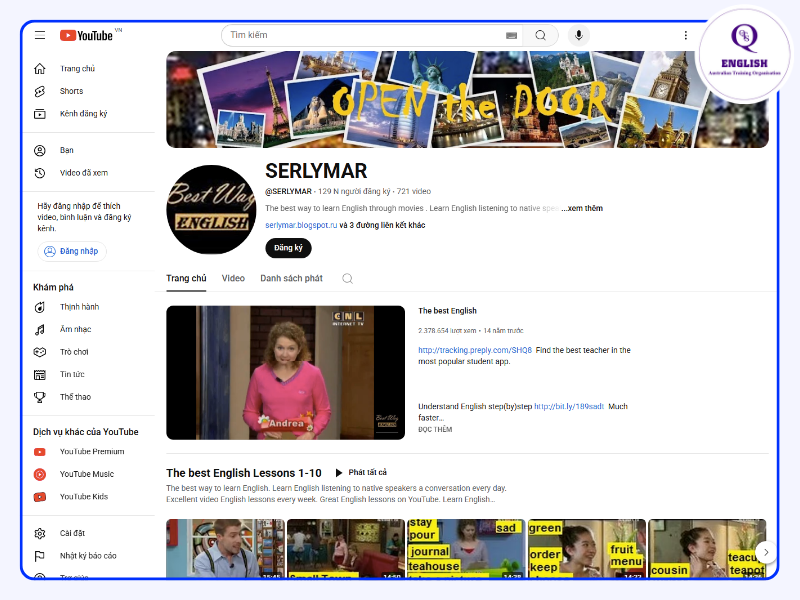Open the serlymar.blogspot.ru link
The image size is (800, 600).
click(301, 225)
